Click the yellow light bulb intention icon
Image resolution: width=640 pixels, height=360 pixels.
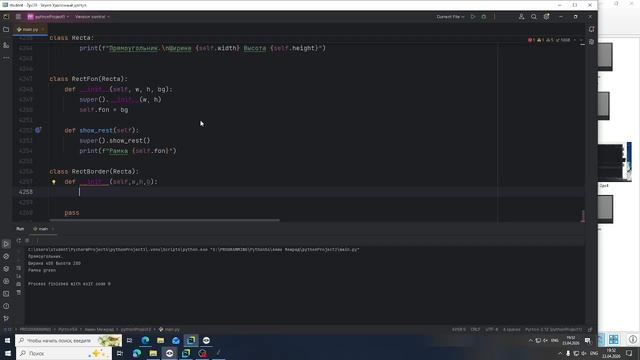(x=53, y=182)
